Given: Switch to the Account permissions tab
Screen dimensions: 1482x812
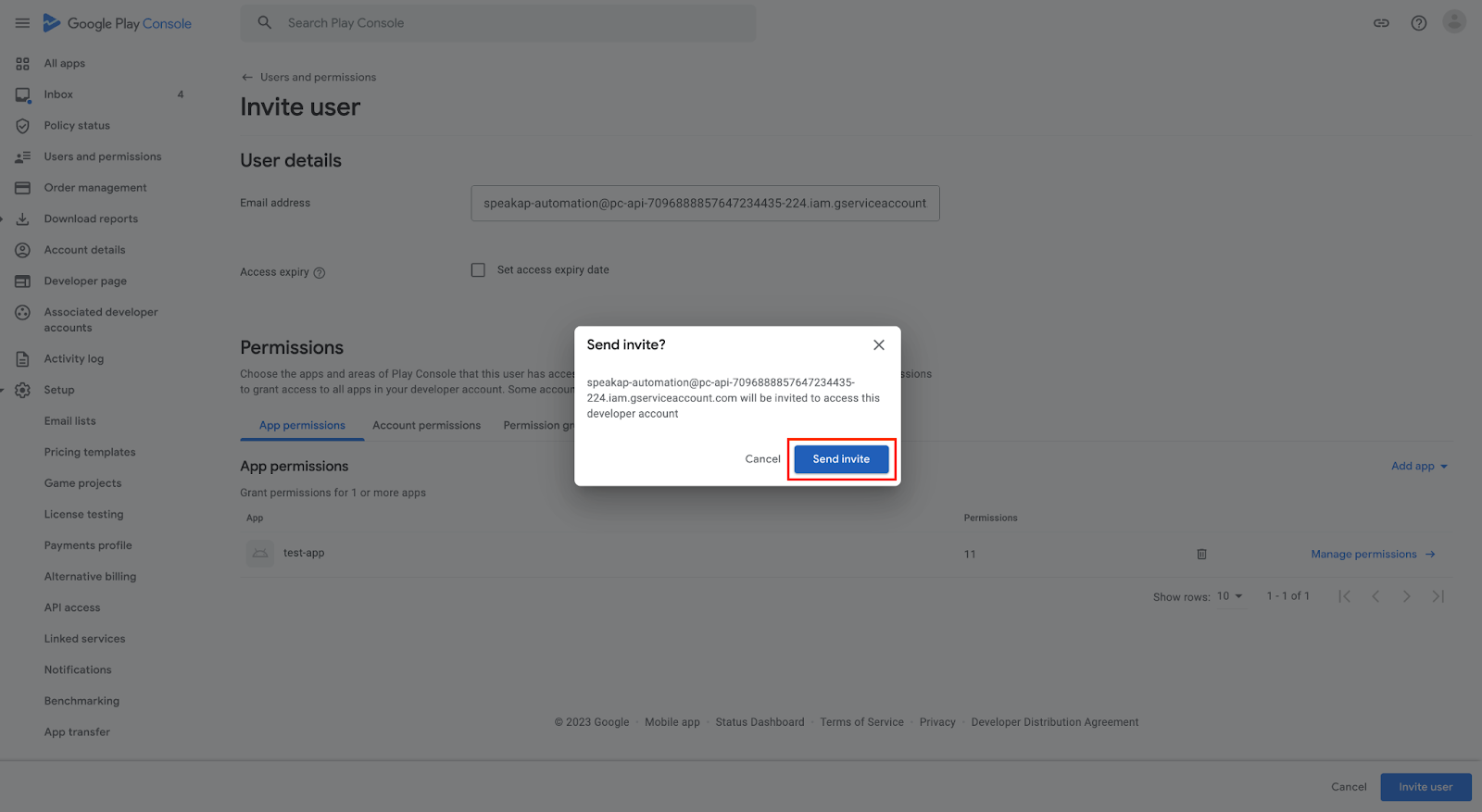Looking at the screenshot, I should tap(426, 426).
